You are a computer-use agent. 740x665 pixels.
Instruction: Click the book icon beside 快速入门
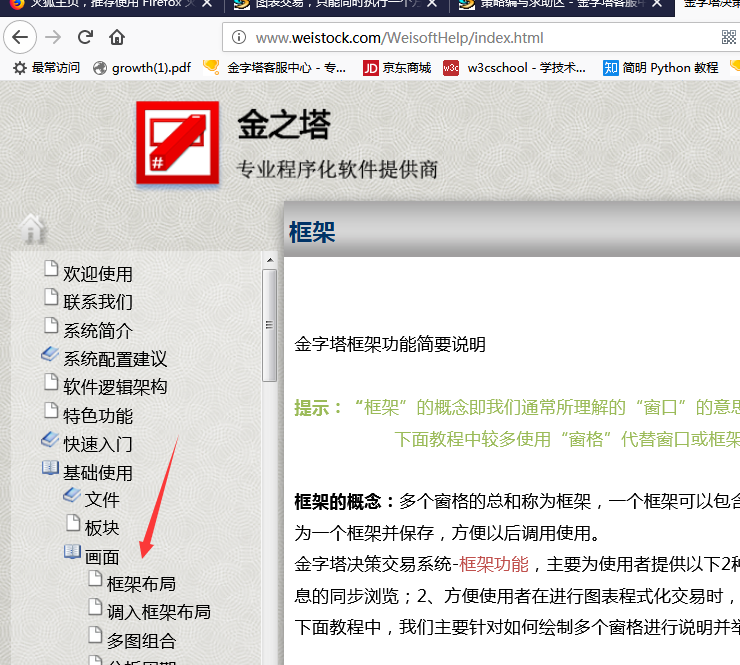[50, 439]
